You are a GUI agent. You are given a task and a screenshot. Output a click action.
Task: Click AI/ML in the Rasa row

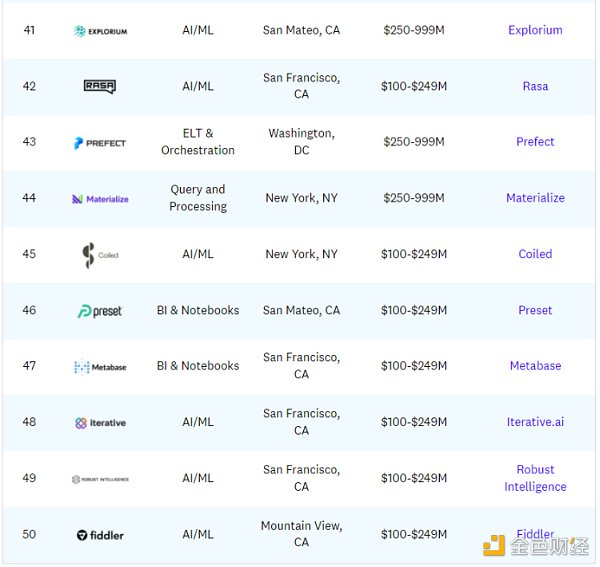pyautogui.click(x=198, y=86)
